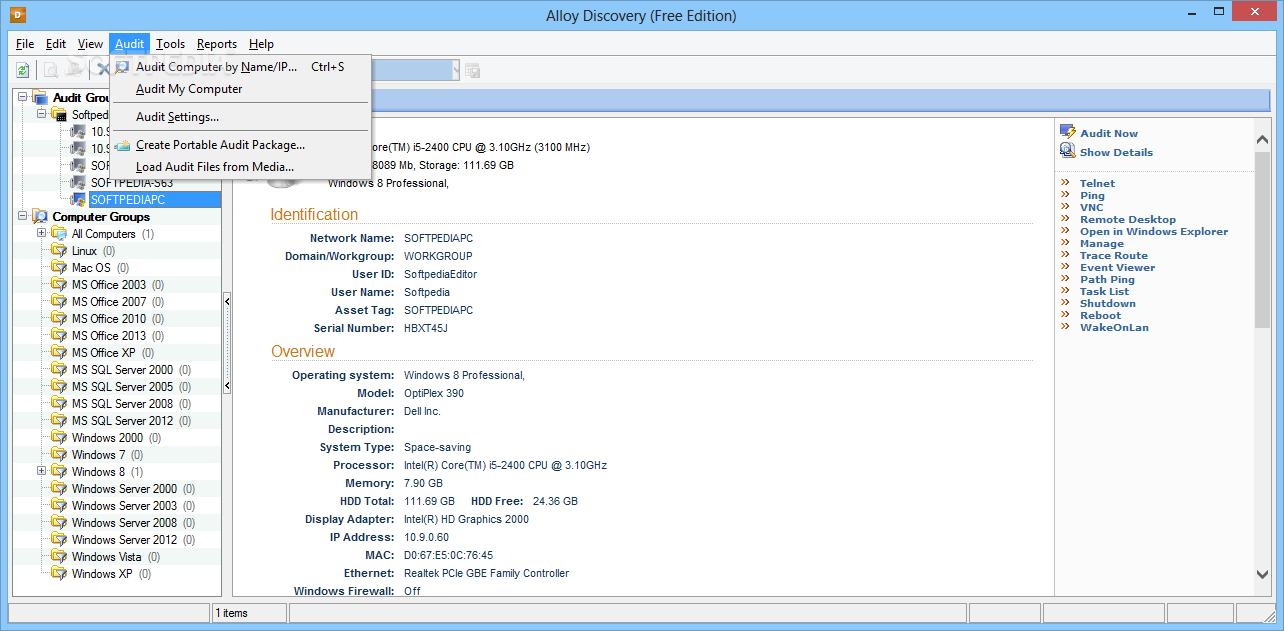
Task: Click the icon next to Audit Computer by Name/IP
Action: pos(122,67)
